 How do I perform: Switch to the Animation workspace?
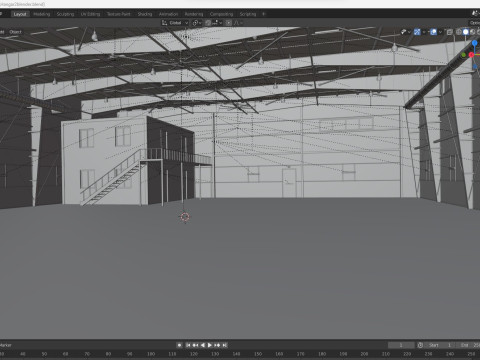pyautogui.click(x=168, y=14)
